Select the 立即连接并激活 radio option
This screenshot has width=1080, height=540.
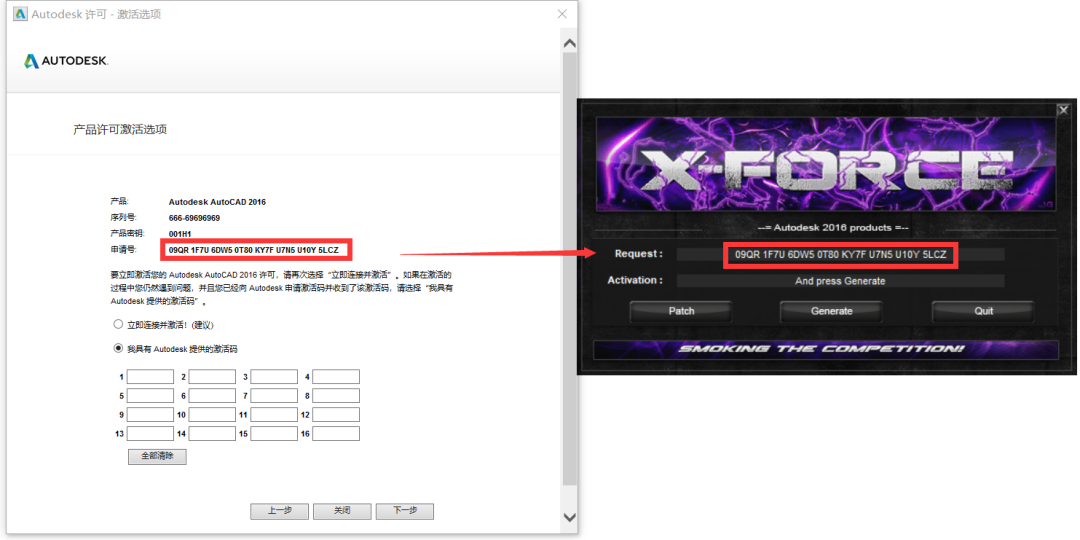point(118,324)
